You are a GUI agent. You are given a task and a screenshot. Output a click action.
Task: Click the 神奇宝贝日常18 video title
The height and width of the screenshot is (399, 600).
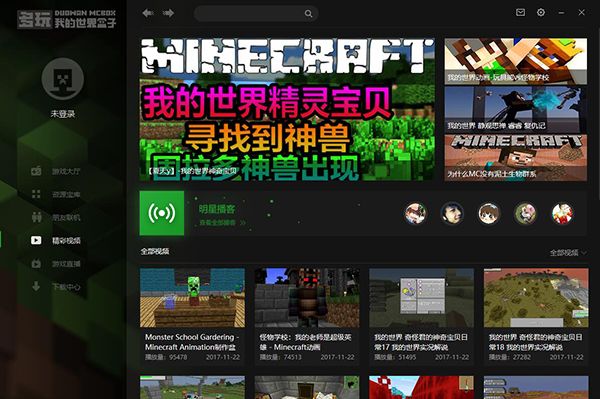click(535, 342)
